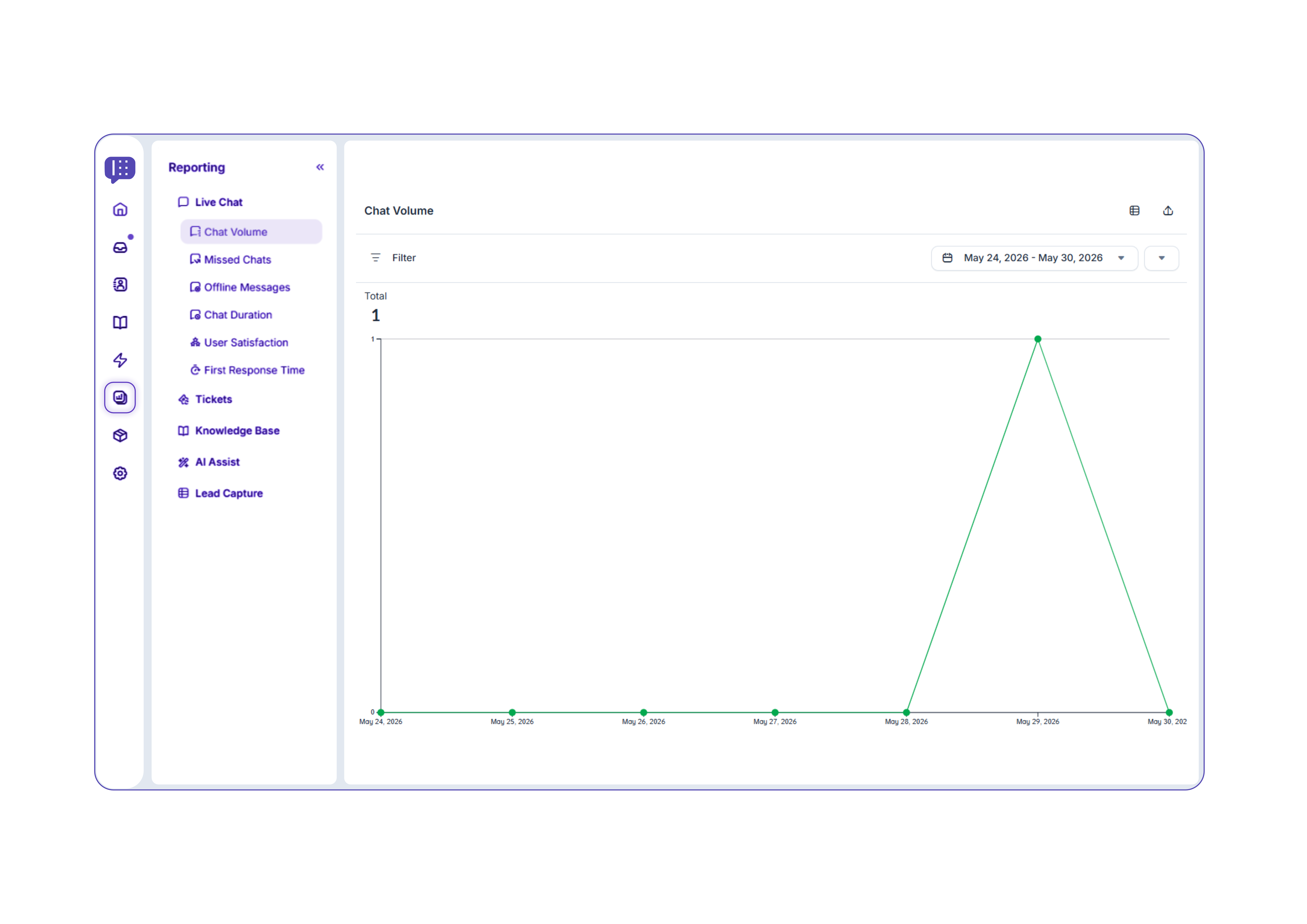Click the May 24, 2026 data point

pyautogui.click(x=381, y=712)
